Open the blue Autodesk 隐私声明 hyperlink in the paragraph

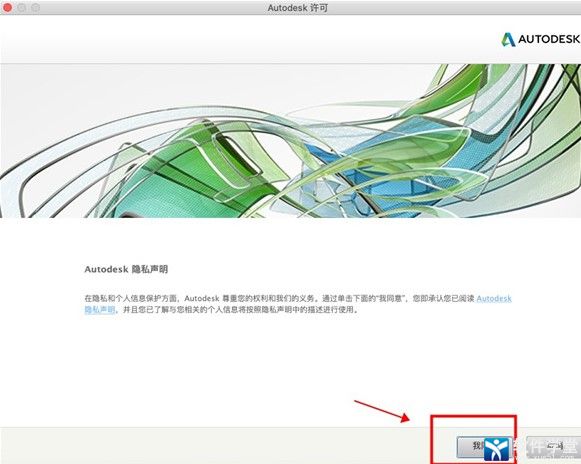click(x=494, y=299)
